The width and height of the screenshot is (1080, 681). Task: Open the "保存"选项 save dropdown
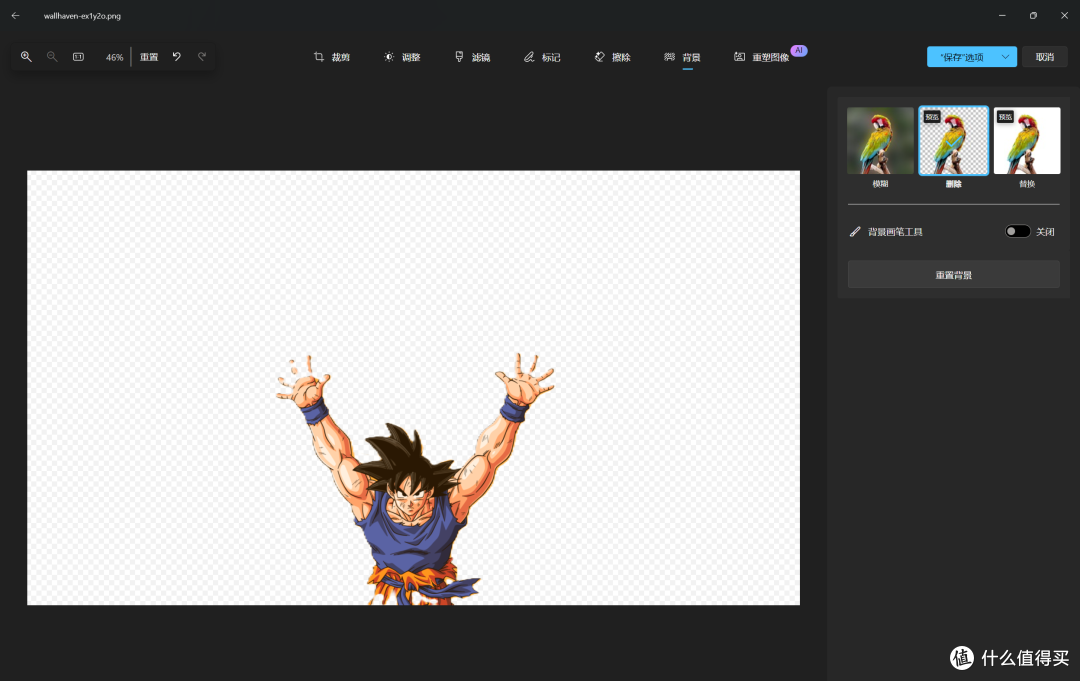972,56
